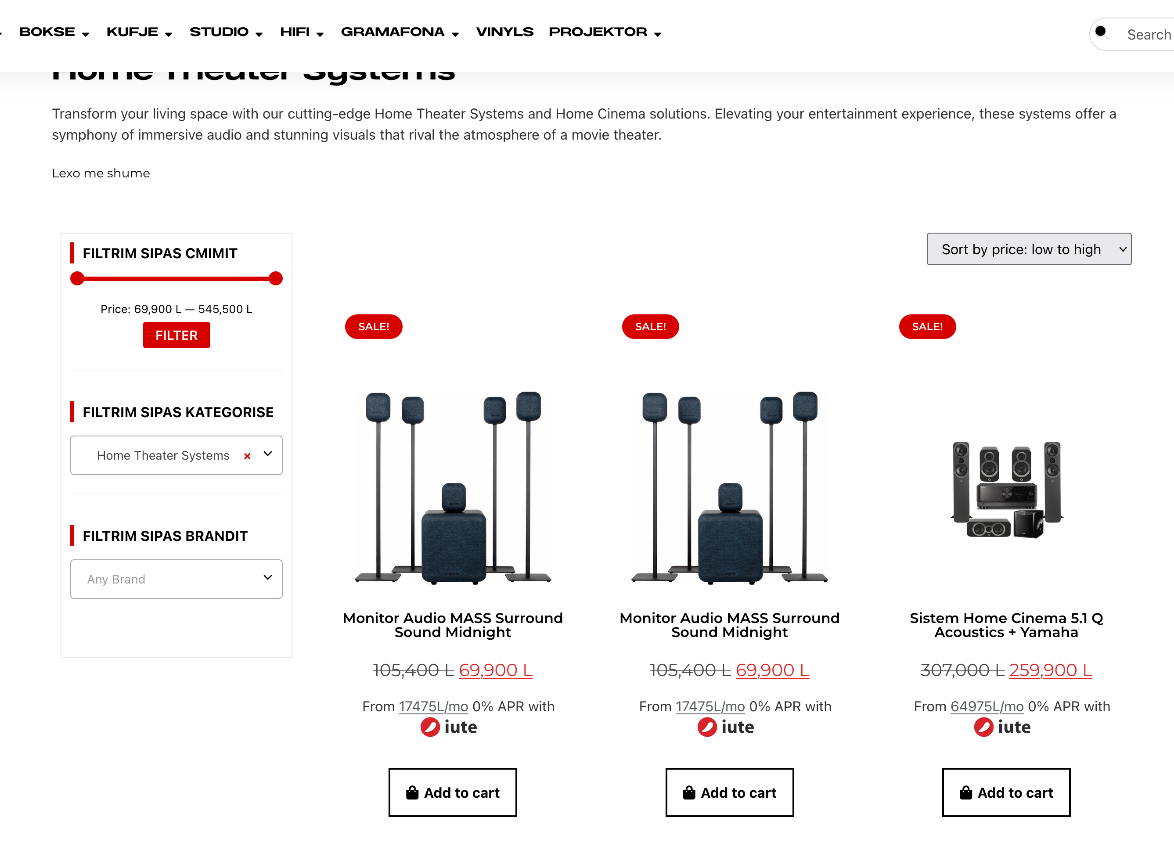1174x861 pixels.
Task: Open the VINYLS menu item
Action: 504,32
